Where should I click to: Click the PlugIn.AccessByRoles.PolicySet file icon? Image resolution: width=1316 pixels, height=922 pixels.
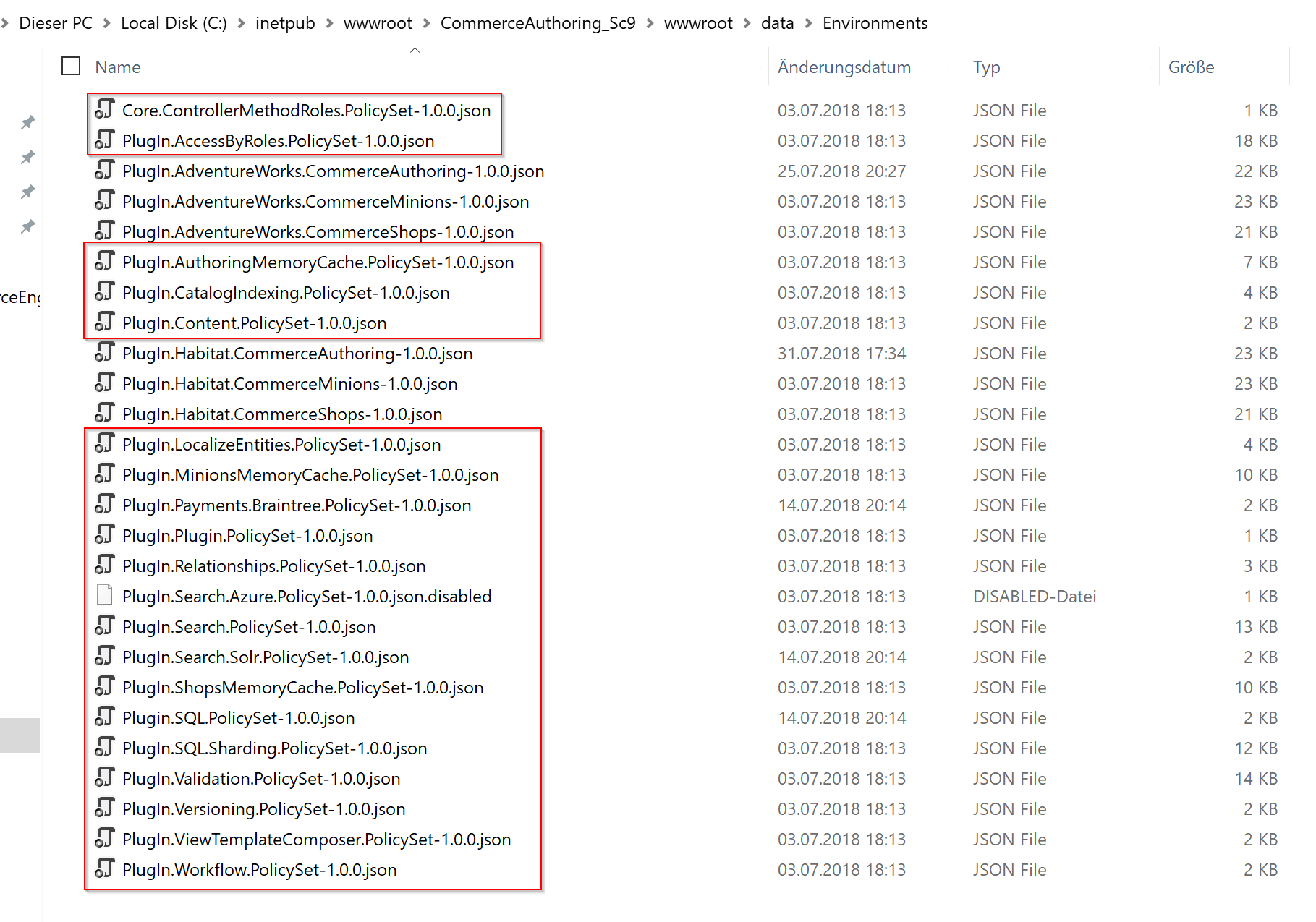[x=105, y=140]
